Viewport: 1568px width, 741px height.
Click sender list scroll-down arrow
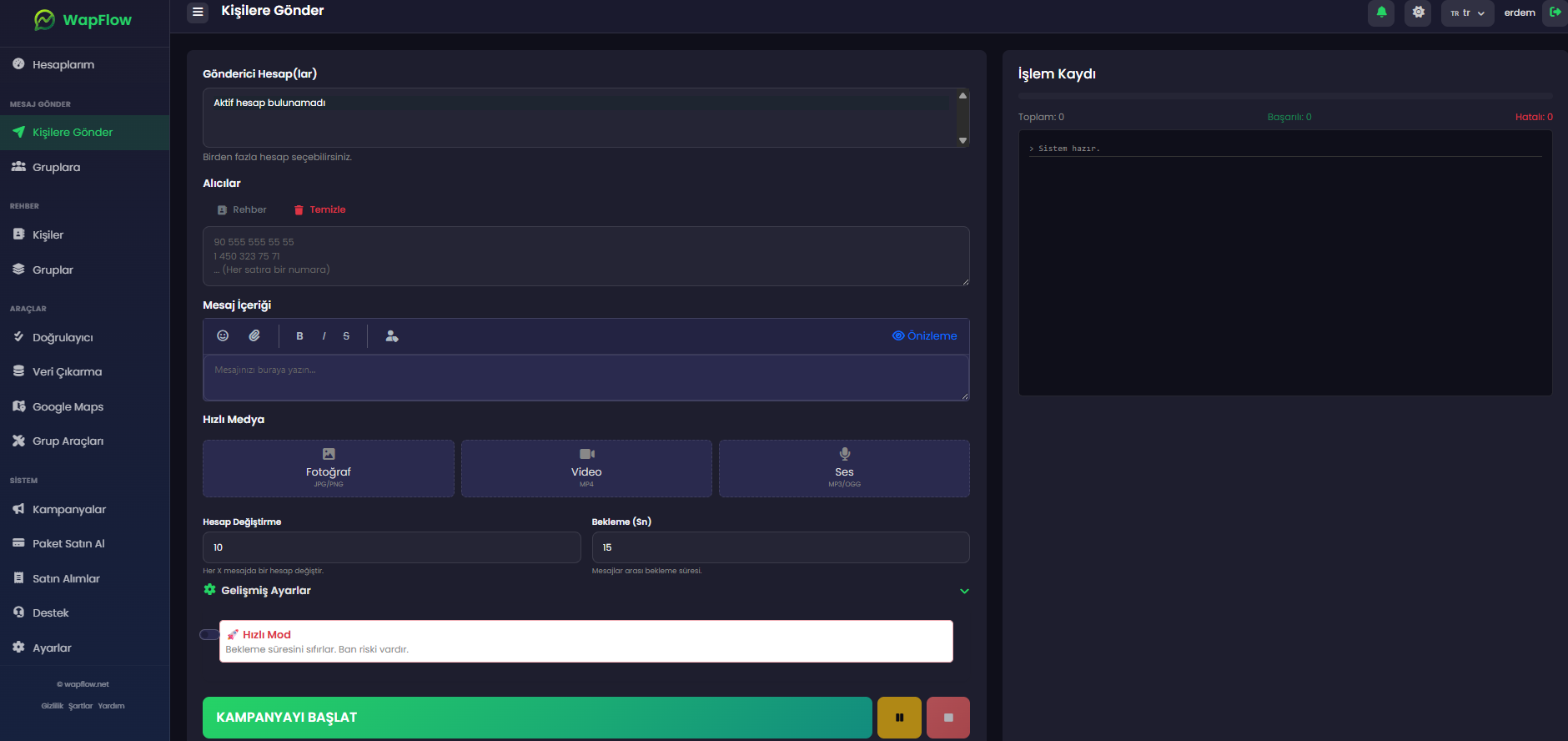(962, 140)
